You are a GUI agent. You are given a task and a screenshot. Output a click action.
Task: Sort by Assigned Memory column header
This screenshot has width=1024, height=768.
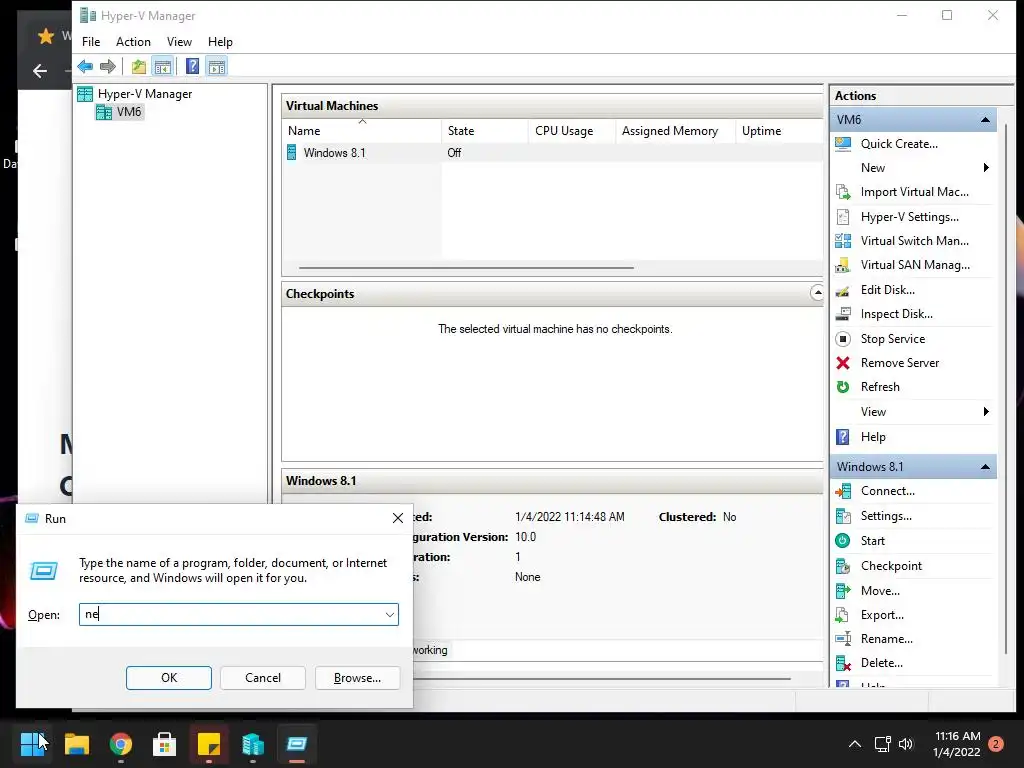coord(675,131)
